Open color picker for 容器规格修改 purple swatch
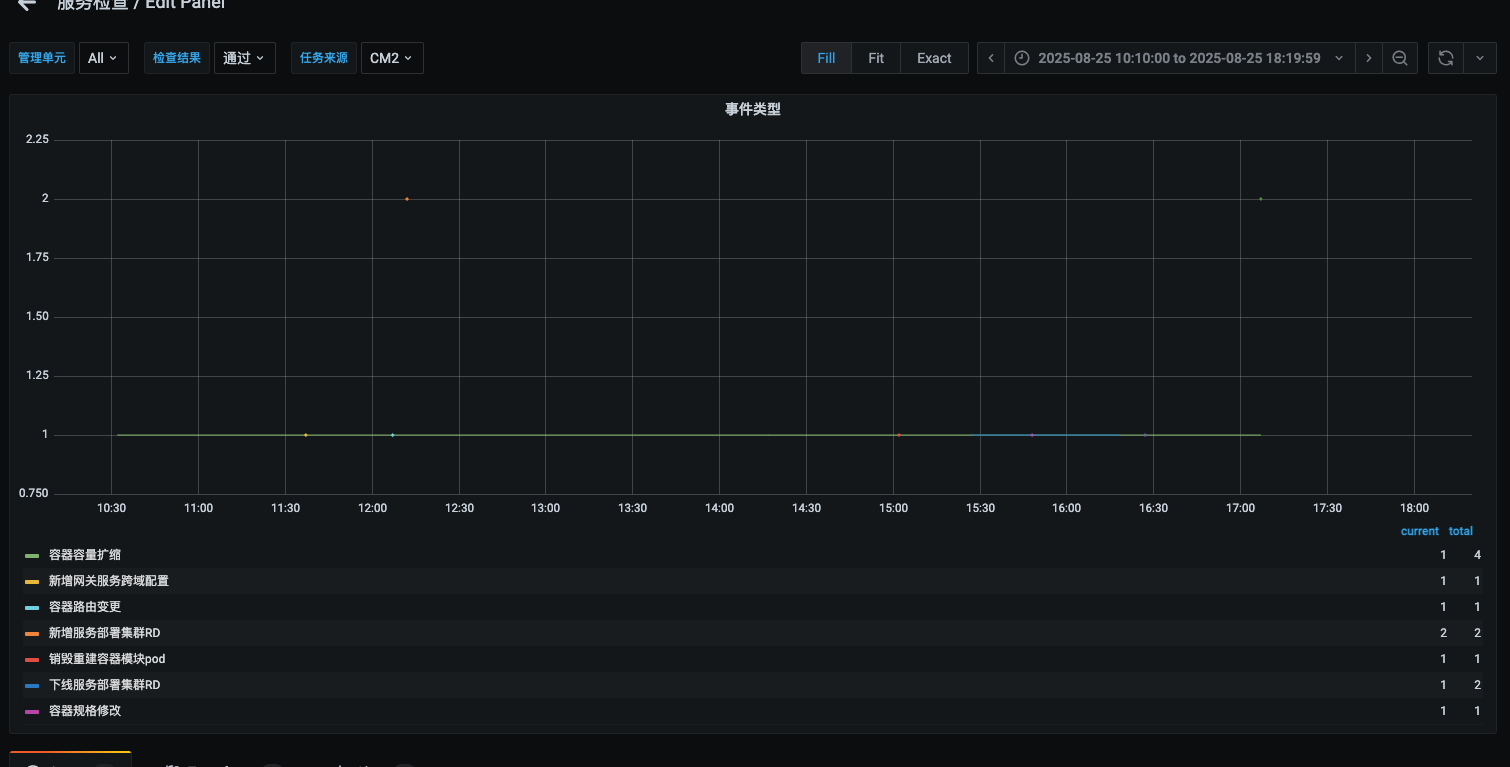The height and width of the screenshot is (767, 1510). [32, 711]
